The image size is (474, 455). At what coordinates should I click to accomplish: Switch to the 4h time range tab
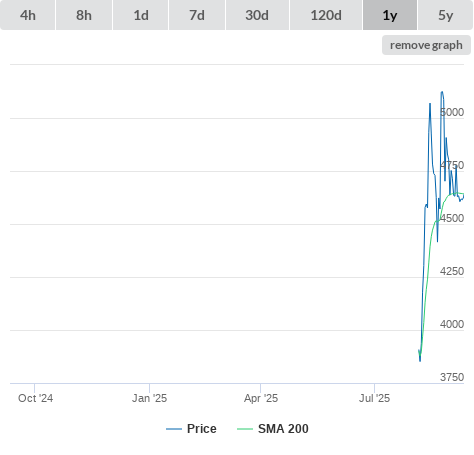pos(28,15)
